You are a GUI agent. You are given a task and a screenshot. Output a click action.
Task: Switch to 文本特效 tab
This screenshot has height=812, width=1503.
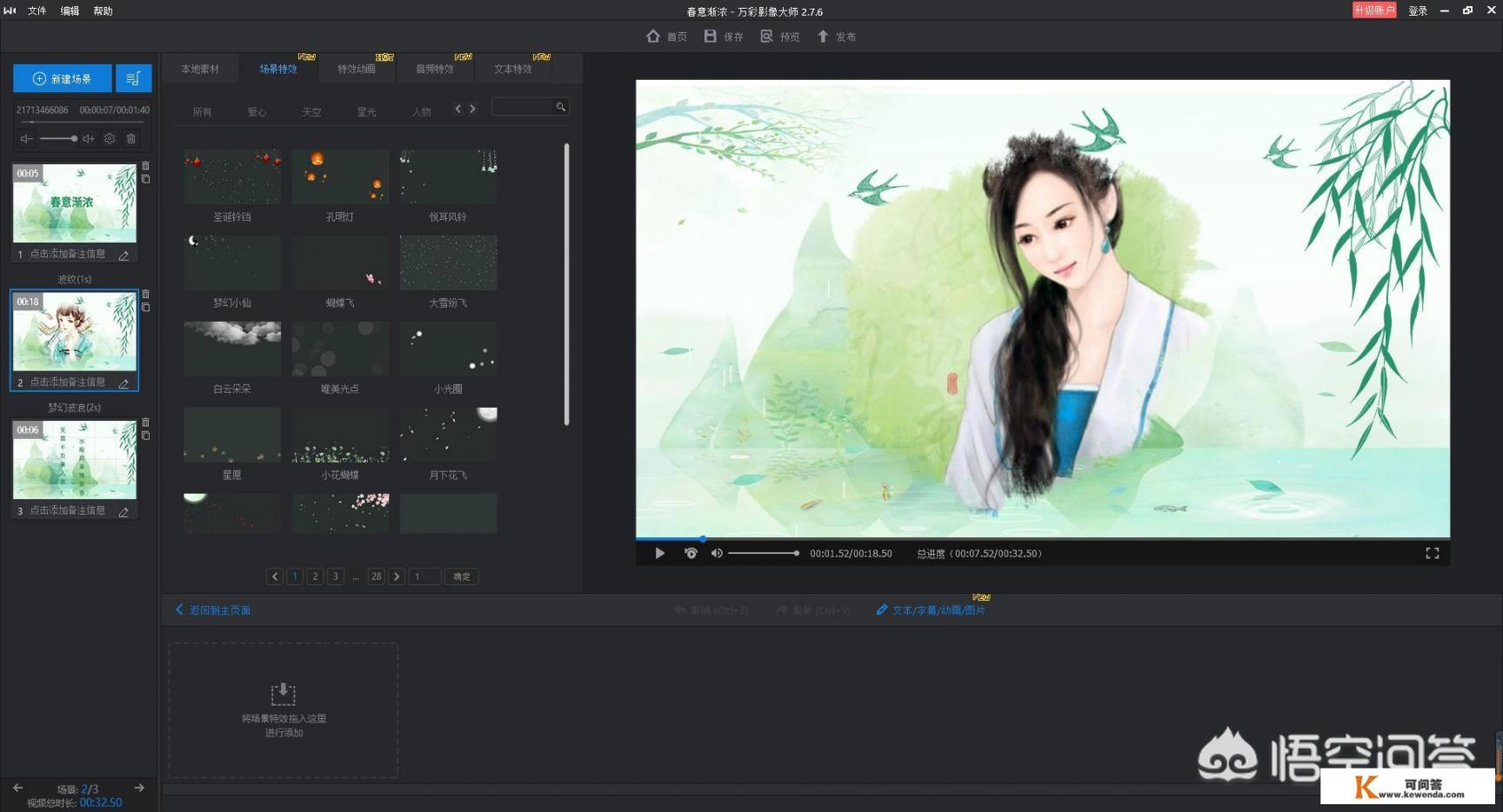point(513,69)
